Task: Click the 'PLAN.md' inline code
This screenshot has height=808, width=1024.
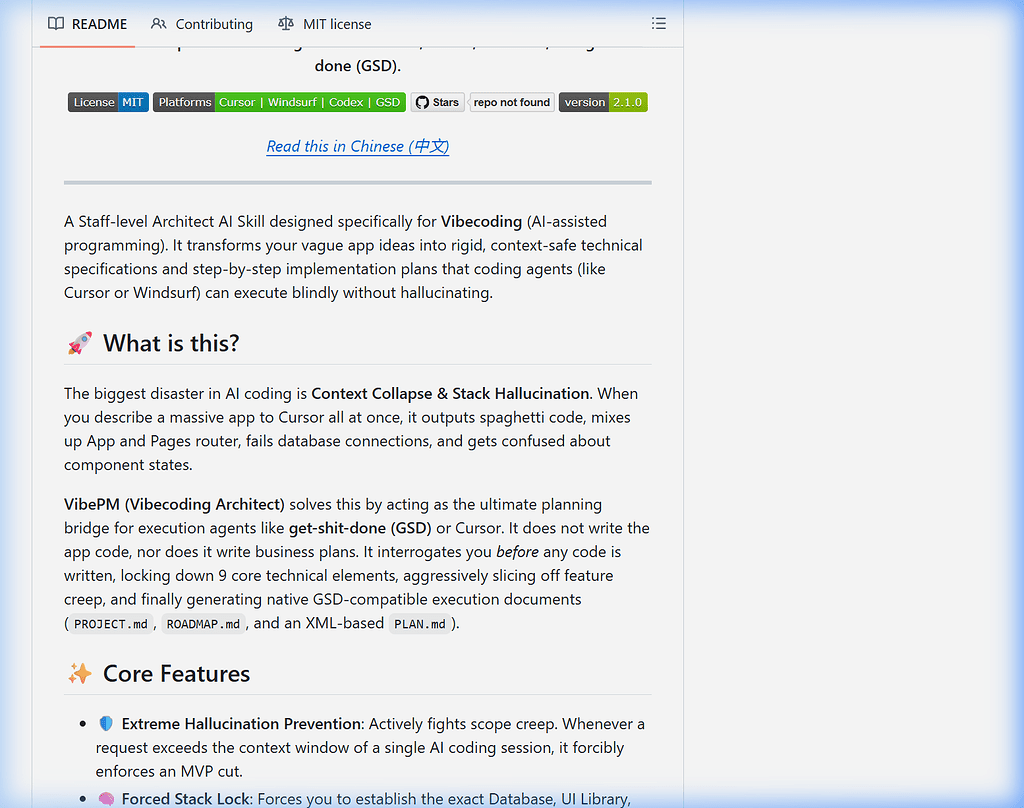Action: [420, 624]
